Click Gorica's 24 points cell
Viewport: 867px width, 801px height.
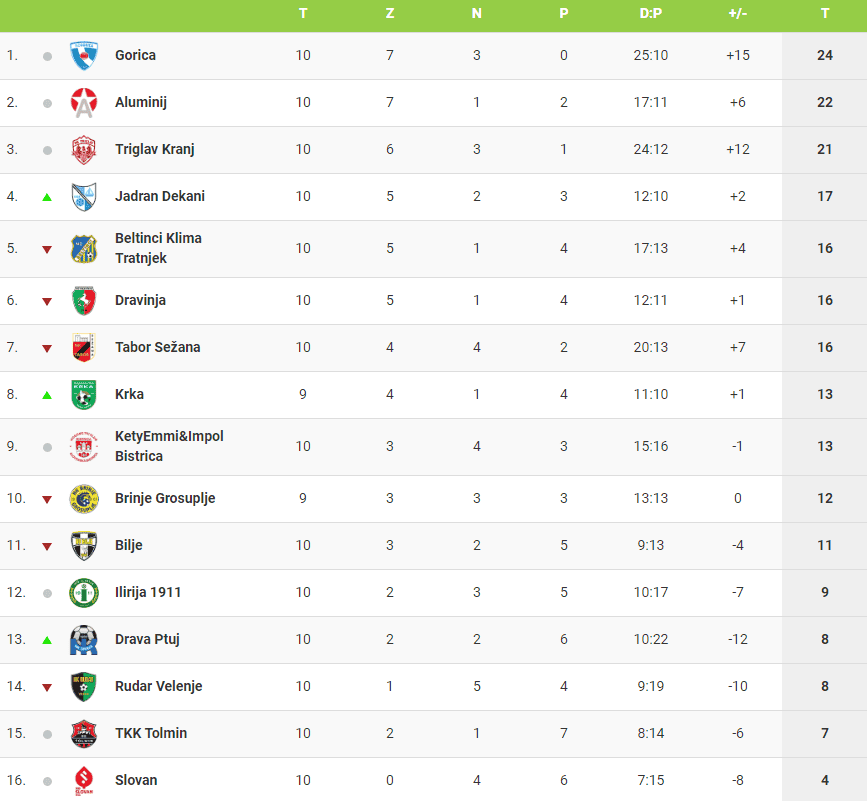824,55
